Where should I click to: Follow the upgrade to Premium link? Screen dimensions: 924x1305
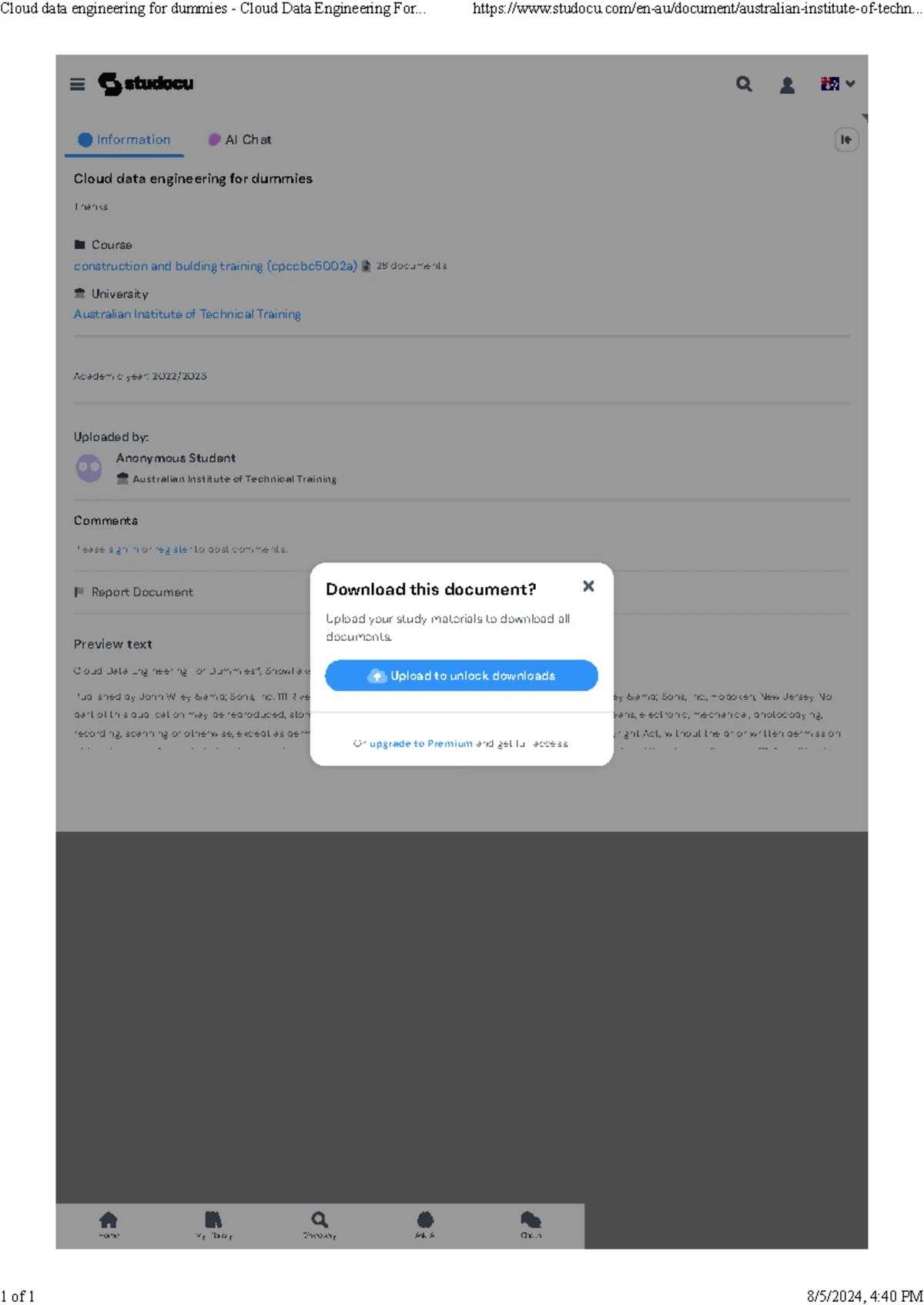click(x=420, y=743)
